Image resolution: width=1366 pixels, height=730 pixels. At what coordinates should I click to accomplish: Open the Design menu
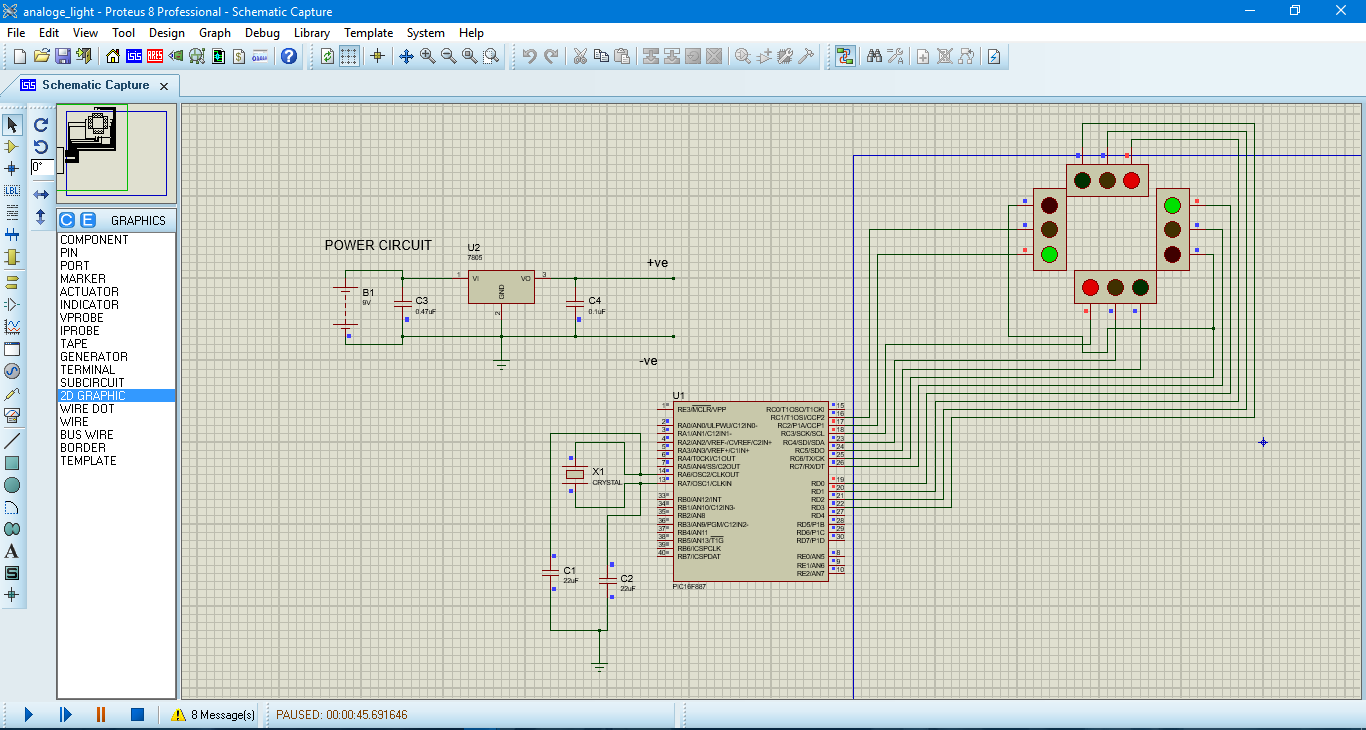[167, 33]
